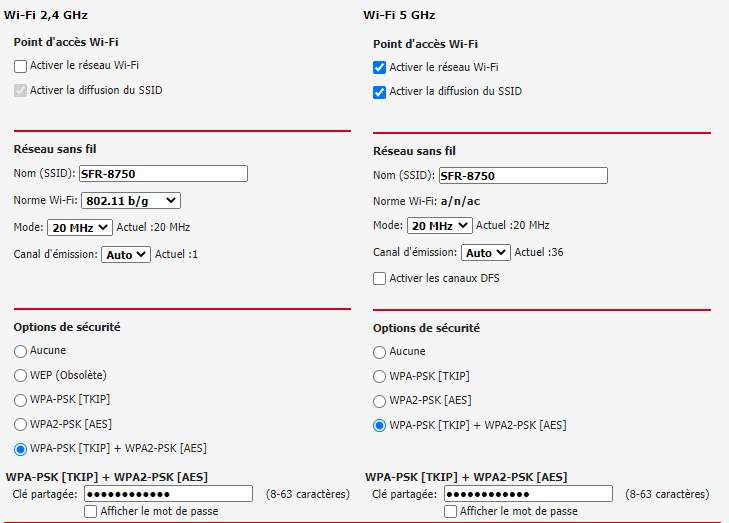Enable Activer les canaux DFS checkbox
Screen dimensions: 729x523
tap(379, 278)
